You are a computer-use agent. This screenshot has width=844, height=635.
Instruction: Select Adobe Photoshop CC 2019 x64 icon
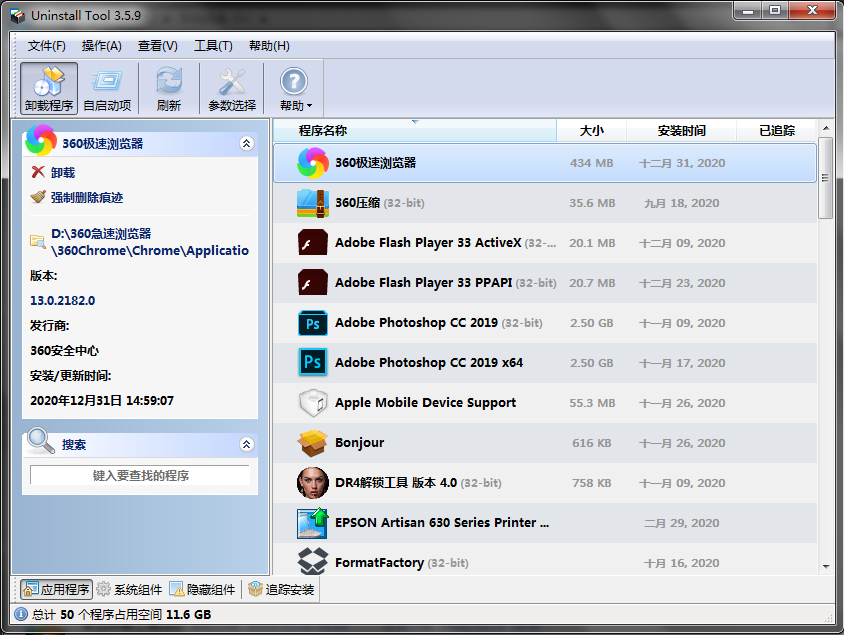point(313,363)
